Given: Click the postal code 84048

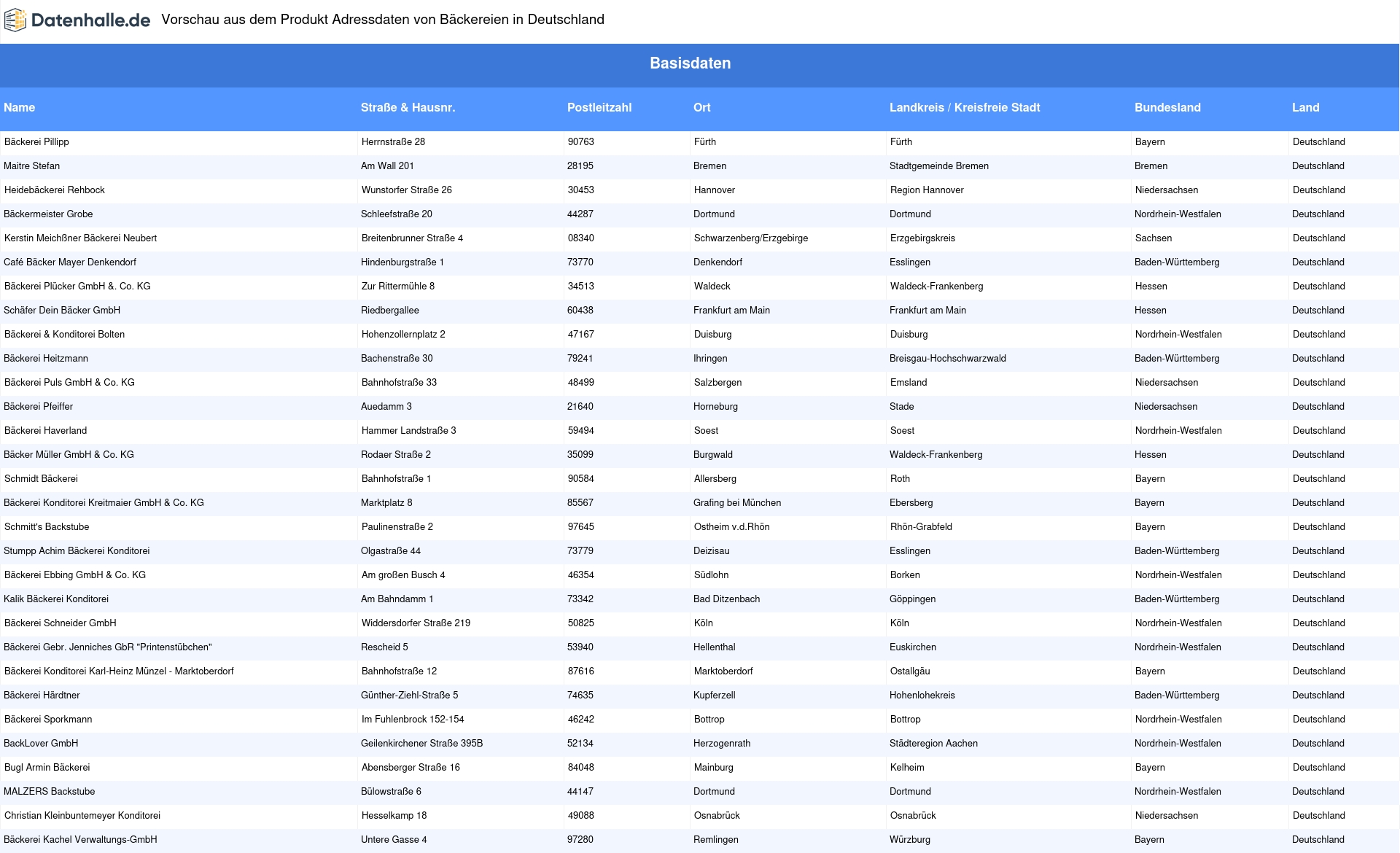Looking at the screenshot, I should click(x=581, y=768).
